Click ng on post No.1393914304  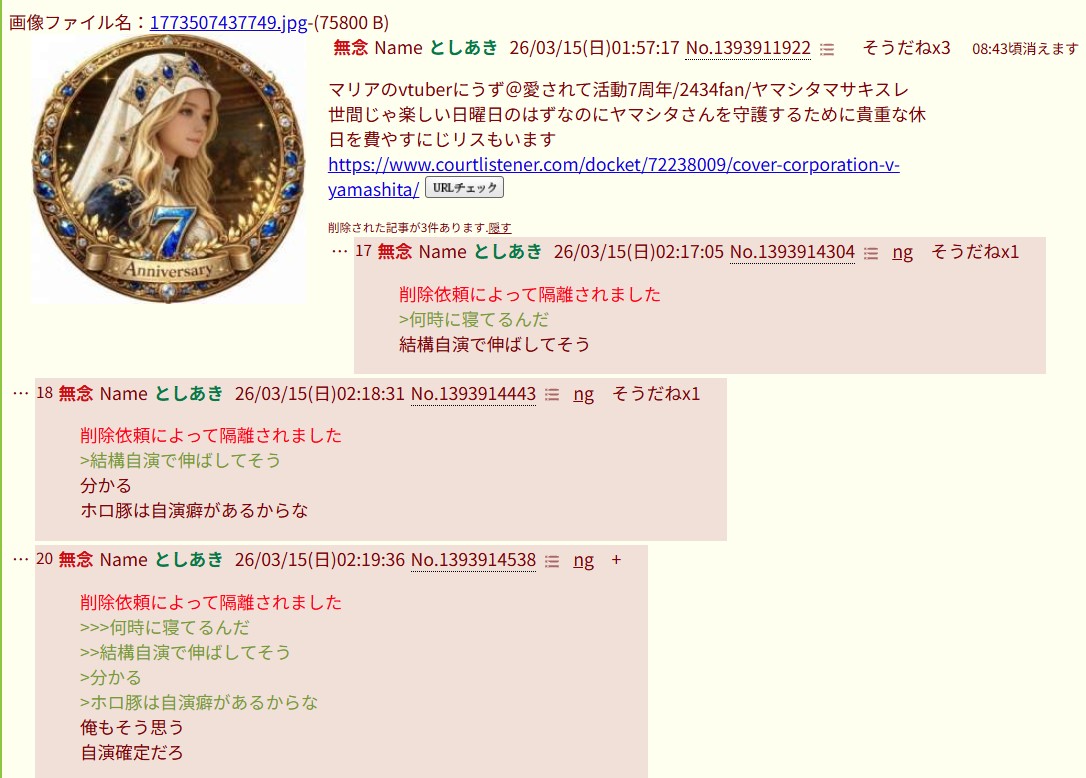point(902,252)
